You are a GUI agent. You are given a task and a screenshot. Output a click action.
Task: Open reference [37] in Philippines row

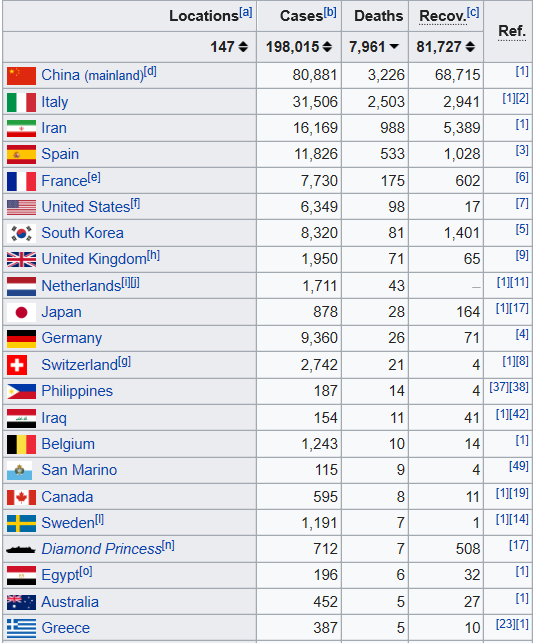pos(499,387)
